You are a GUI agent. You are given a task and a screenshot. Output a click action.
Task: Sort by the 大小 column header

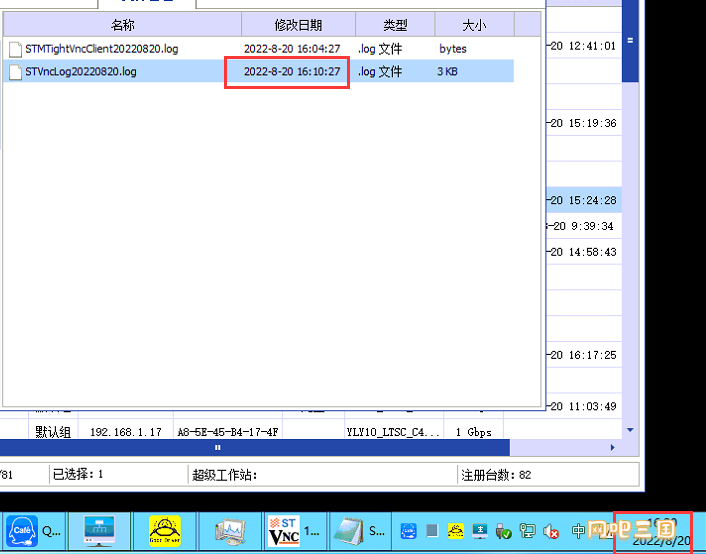474,25
